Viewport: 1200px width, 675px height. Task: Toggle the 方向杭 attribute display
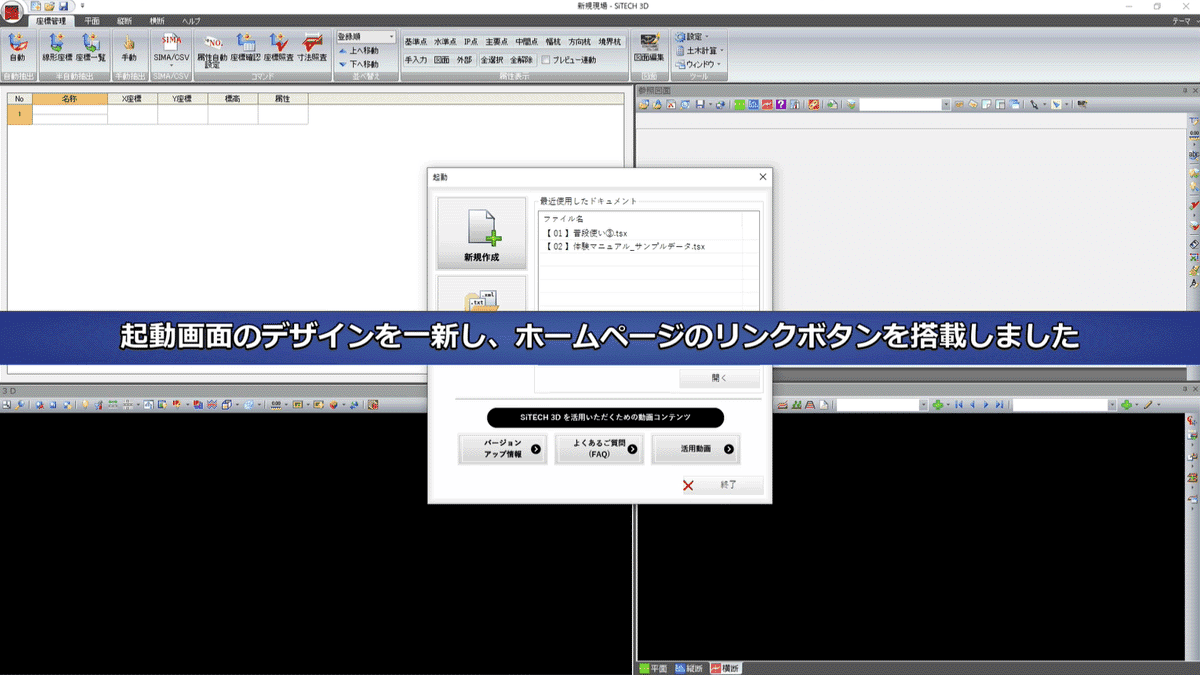coord(579,42)
